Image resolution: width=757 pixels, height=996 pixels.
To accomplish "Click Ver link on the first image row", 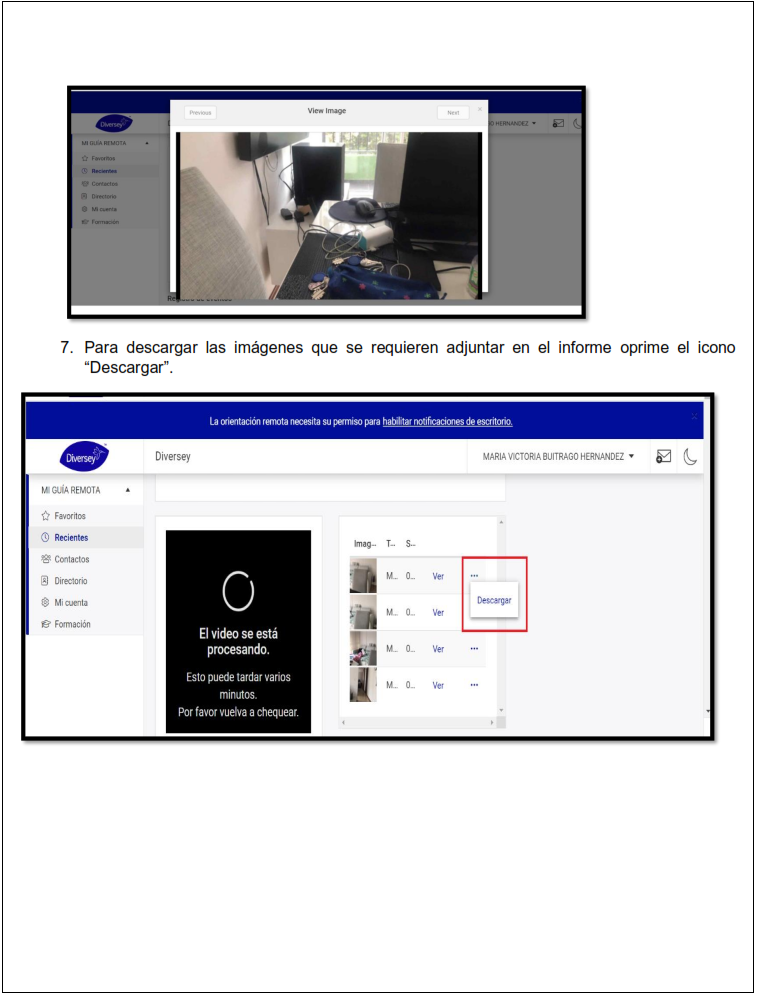I will click(x=438, y=576).
